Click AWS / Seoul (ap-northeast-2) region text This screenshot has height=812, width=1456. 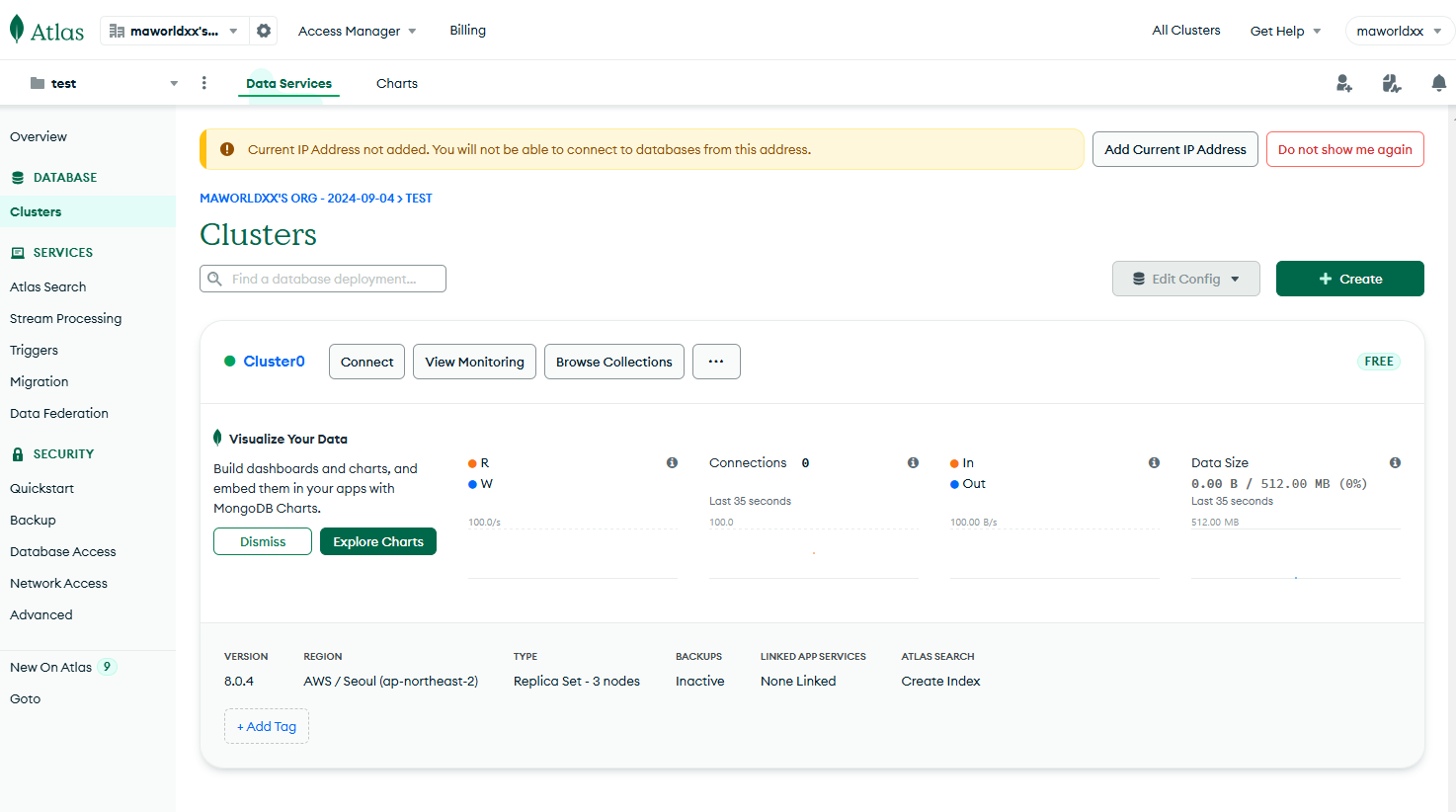coord(391,681)
